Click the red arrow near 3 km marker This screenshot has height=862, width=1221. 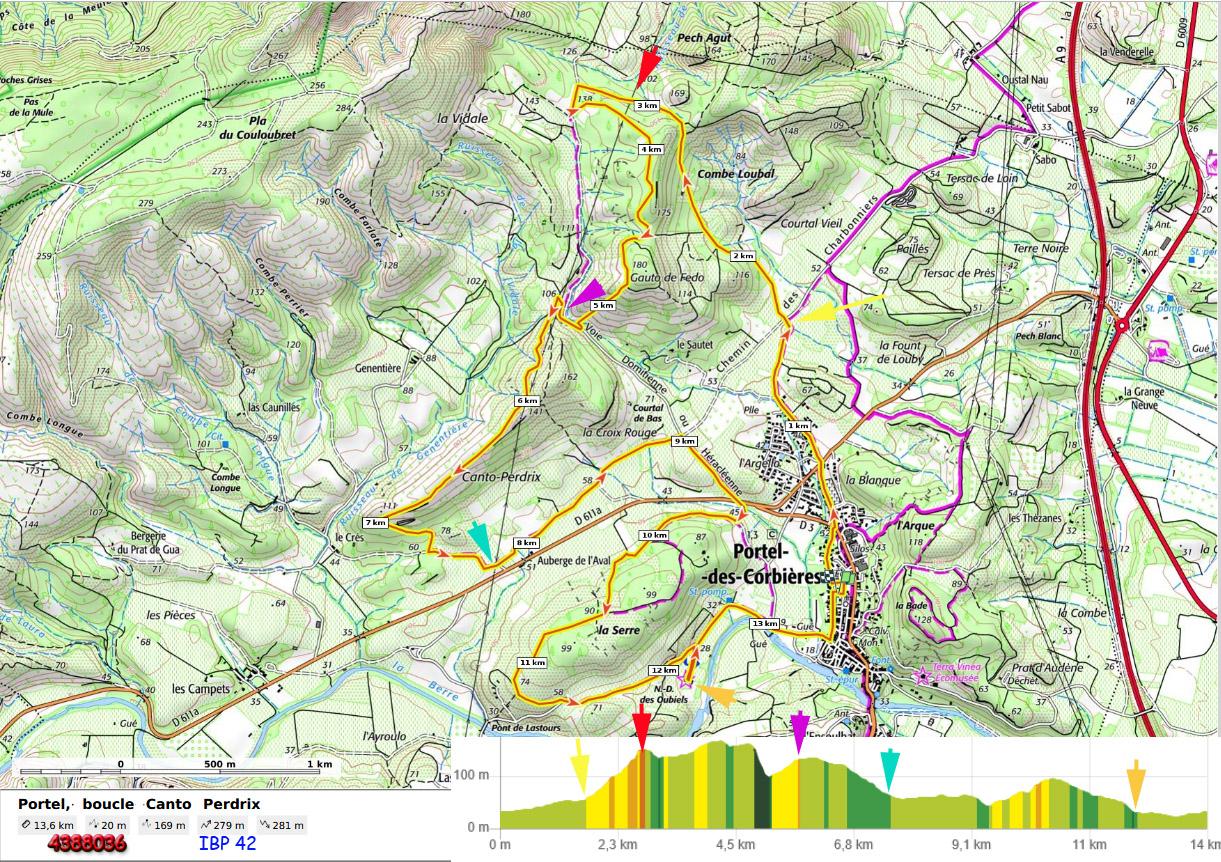coord(649,66)
